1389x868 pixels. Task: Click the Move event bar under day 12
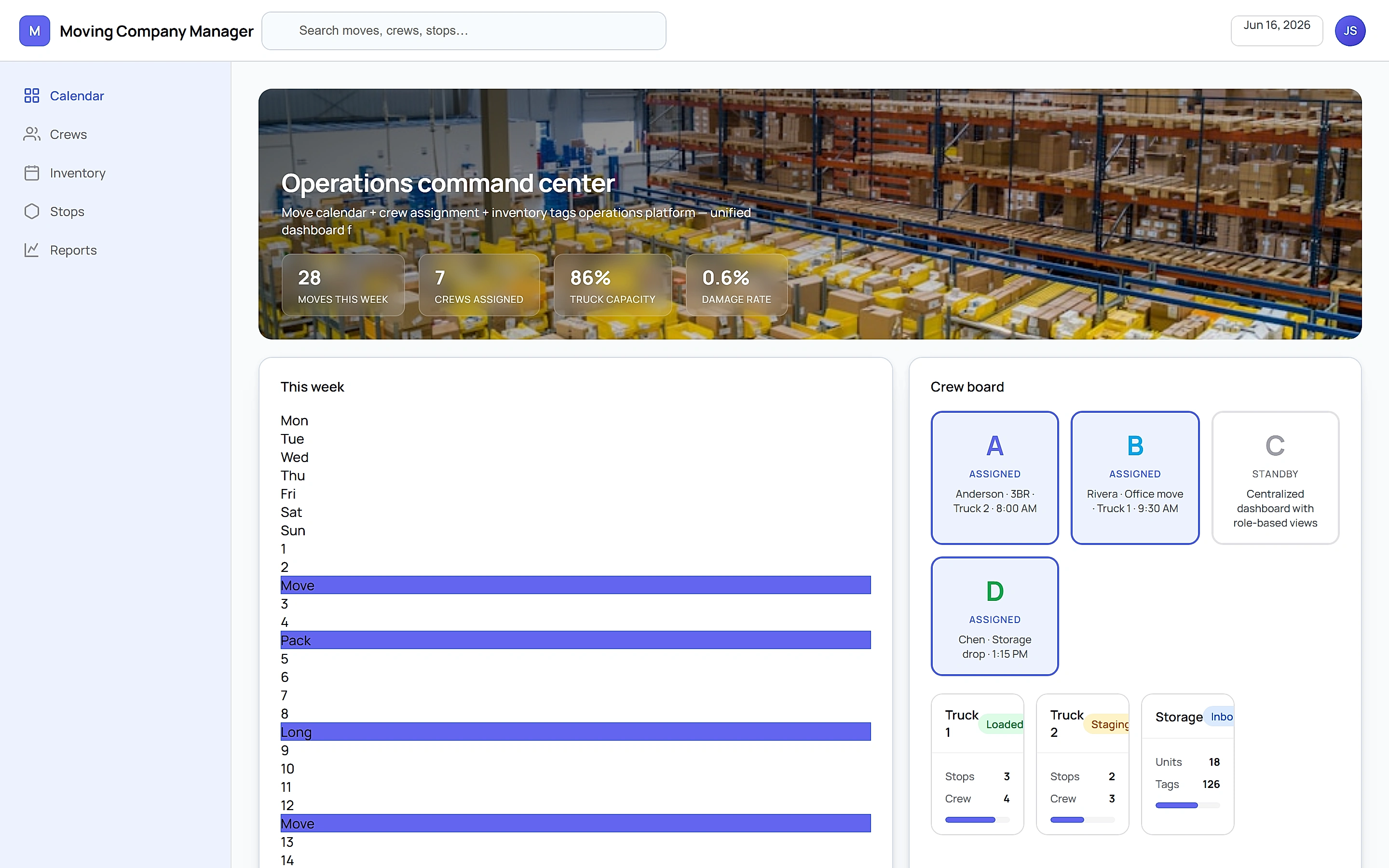point(576,823)
